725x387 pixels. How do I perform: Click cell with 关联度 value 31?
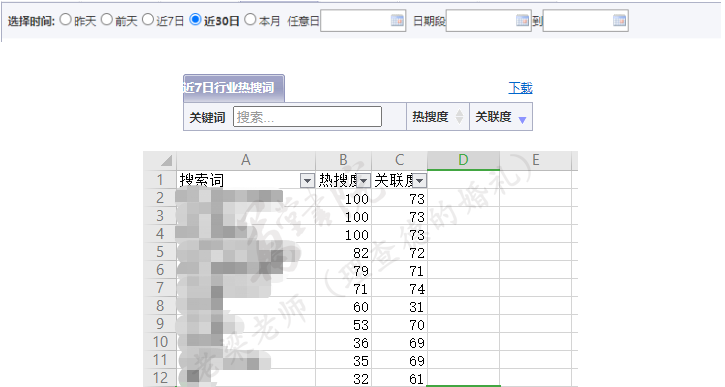399,307
